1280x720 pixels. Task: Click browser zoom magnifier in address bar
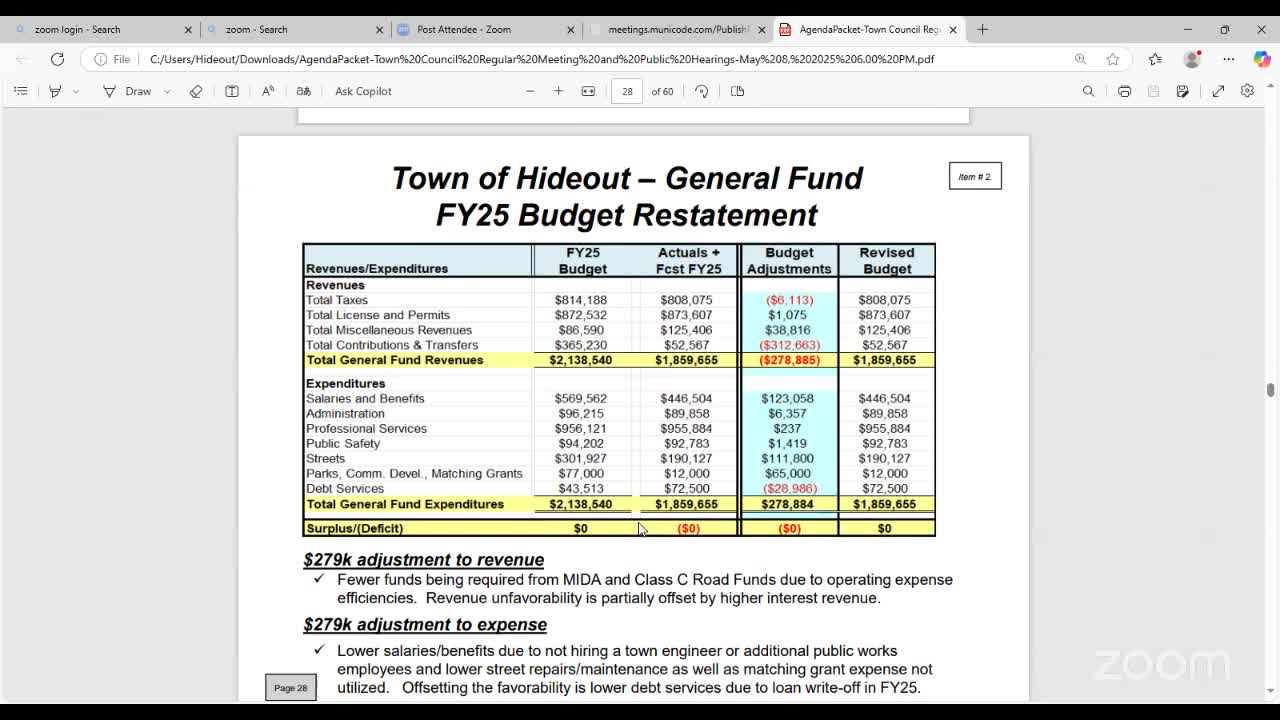tap(1080, 59)
